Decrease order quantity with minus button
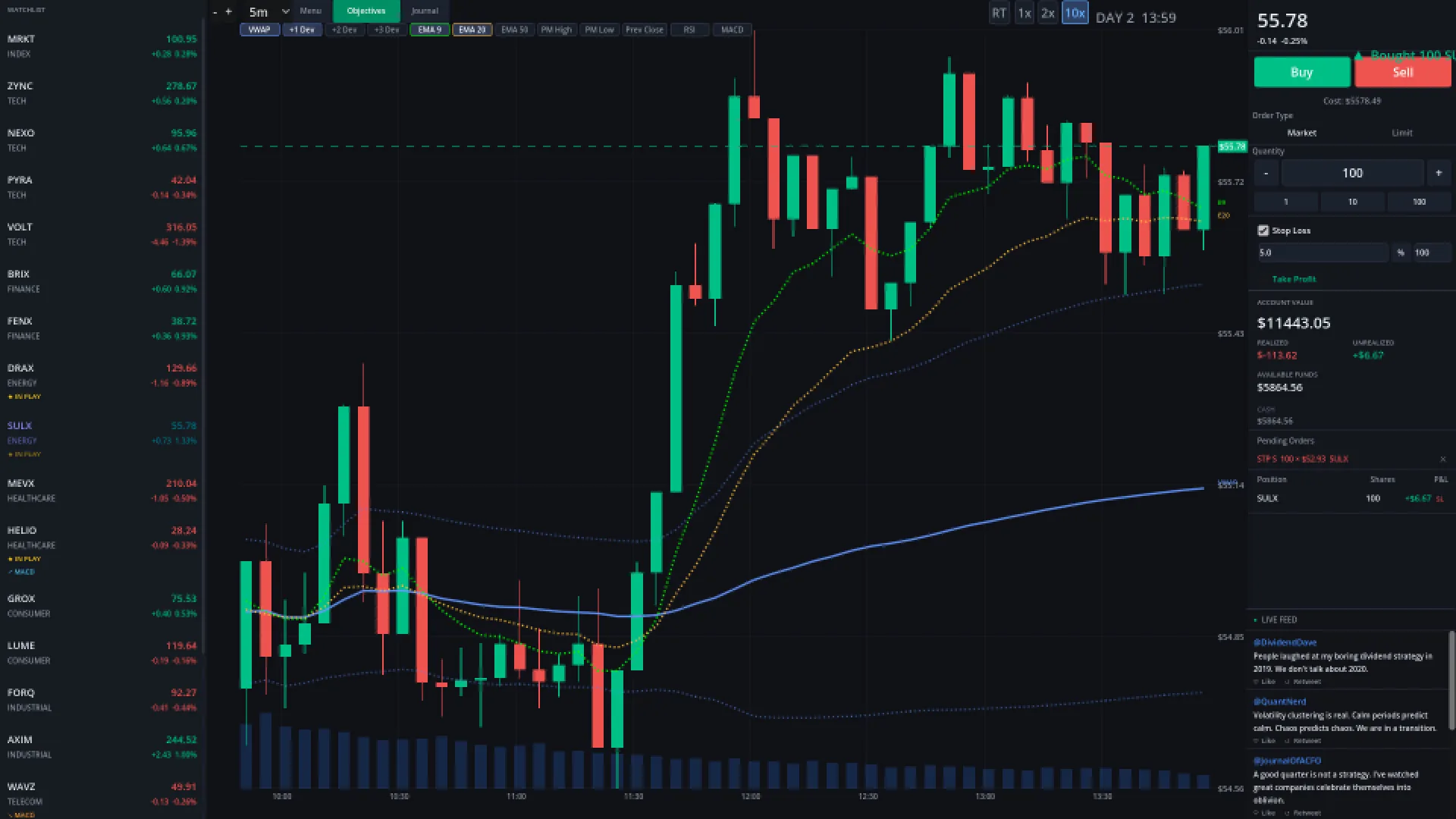The width and height of the screenshot is (1456, 819). tap(1266, 173)
